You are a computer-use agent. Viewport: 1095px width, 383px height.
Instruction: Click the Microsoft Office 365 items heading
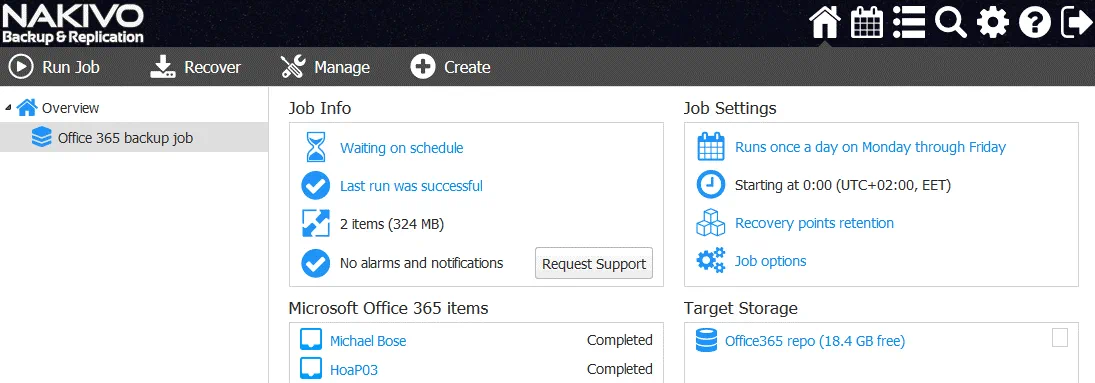[388, 308]
